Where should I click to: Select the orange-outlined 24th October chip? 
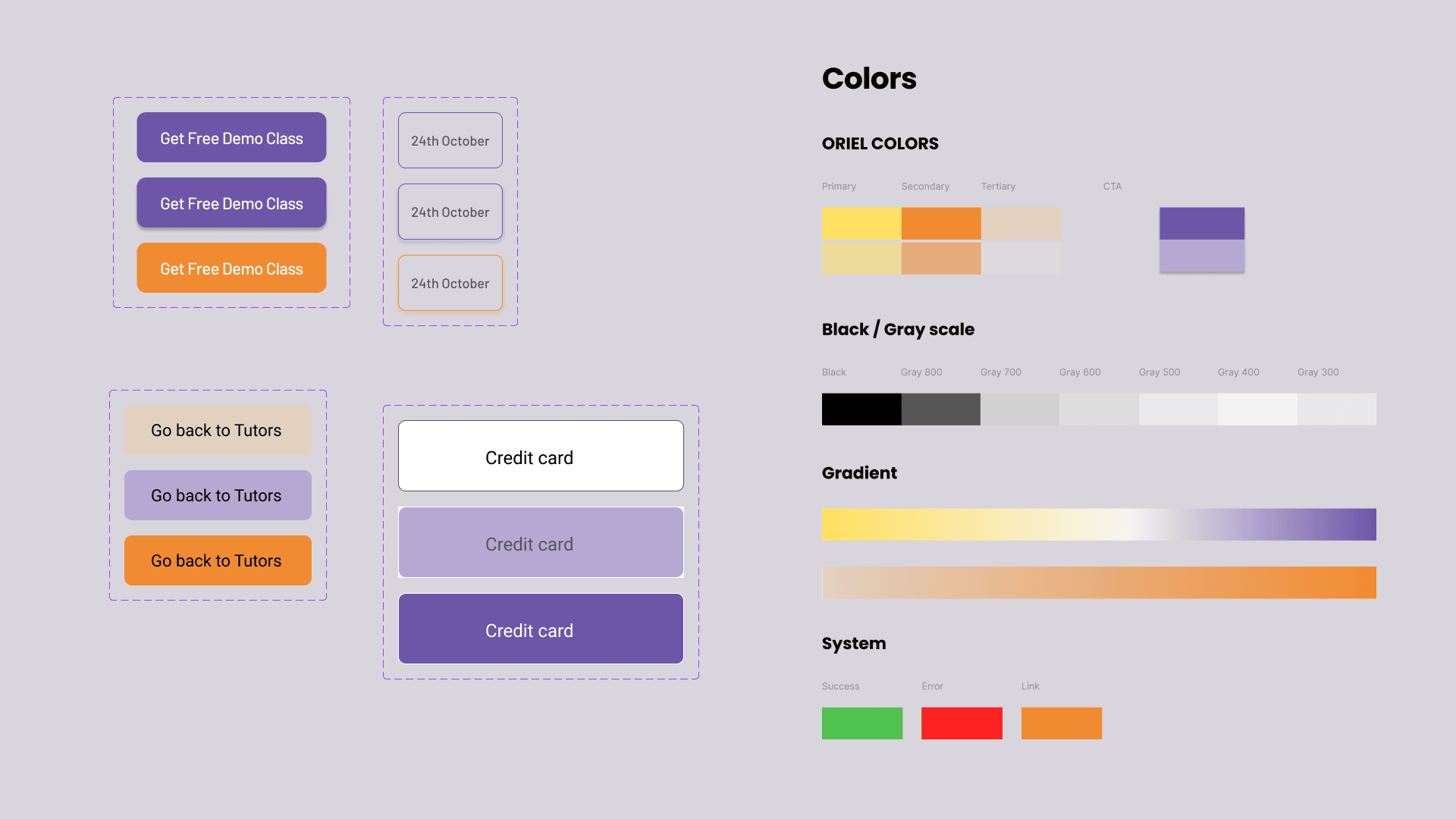point(450,283)
